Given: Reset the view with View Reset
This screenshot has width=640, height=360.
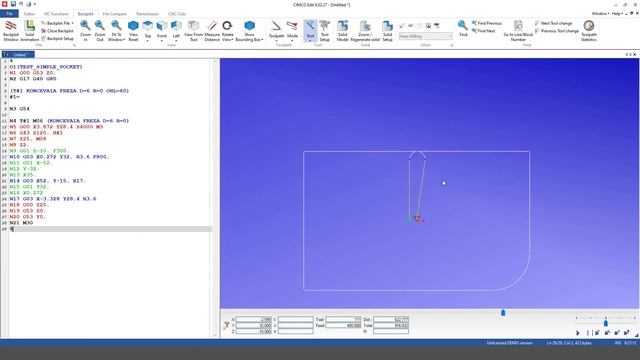Looking at the screenshot, I should pos(133,31).
